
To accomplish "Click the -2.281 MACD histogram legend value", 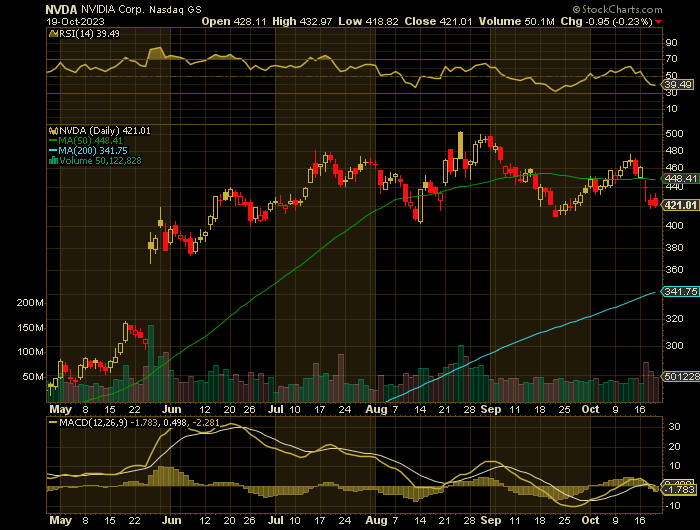I will tap(206, 422).
